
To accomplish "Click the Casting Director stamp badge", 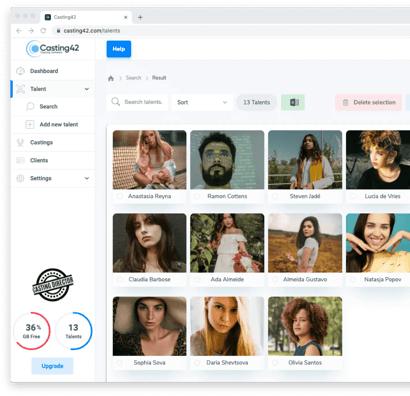I will [x=53, y=285].
